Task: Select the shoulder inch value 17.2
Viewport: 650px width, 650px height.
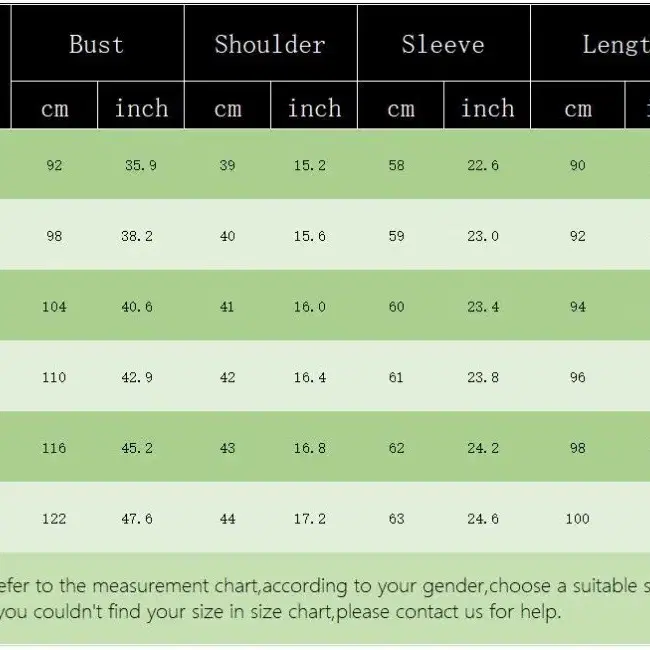Action: (x=310, y=519)
